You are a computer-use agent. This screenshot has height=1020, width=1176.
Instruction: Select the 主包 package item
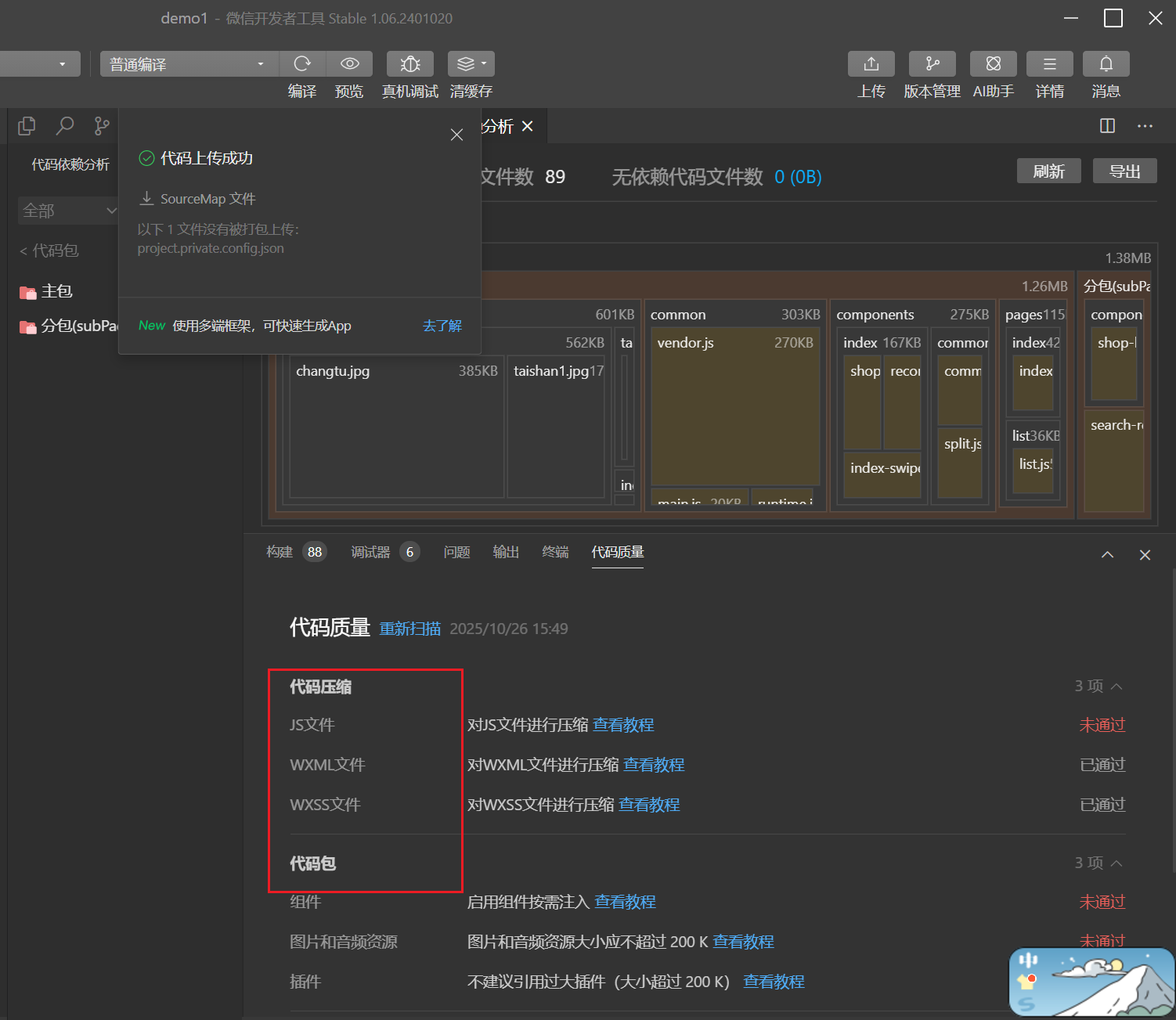(x=46, y=291)
